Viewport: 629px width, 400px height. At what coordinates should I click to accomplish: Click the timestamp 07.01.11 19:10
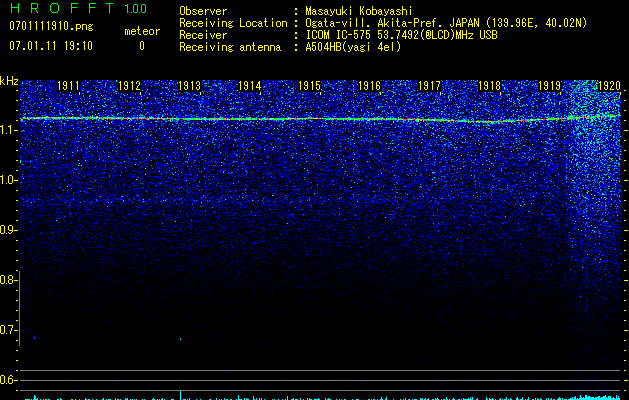pos(51,46)
